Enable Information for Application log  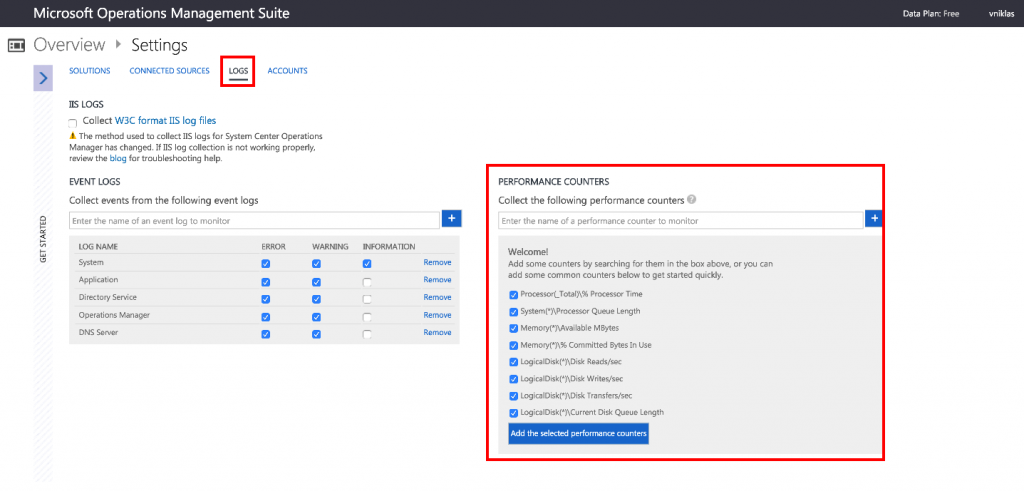[367, 282]
